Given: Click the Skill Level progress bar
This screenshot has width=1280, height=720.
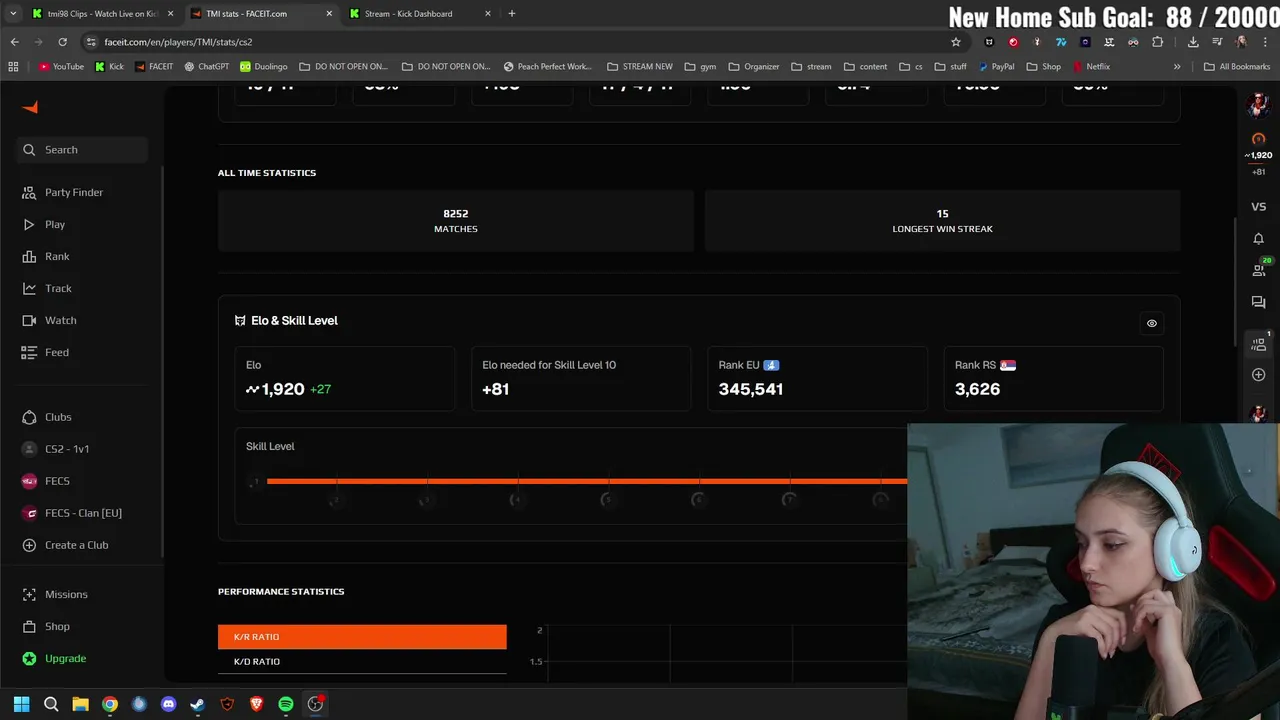Looking at the screenshot, I should click(587, 481).
